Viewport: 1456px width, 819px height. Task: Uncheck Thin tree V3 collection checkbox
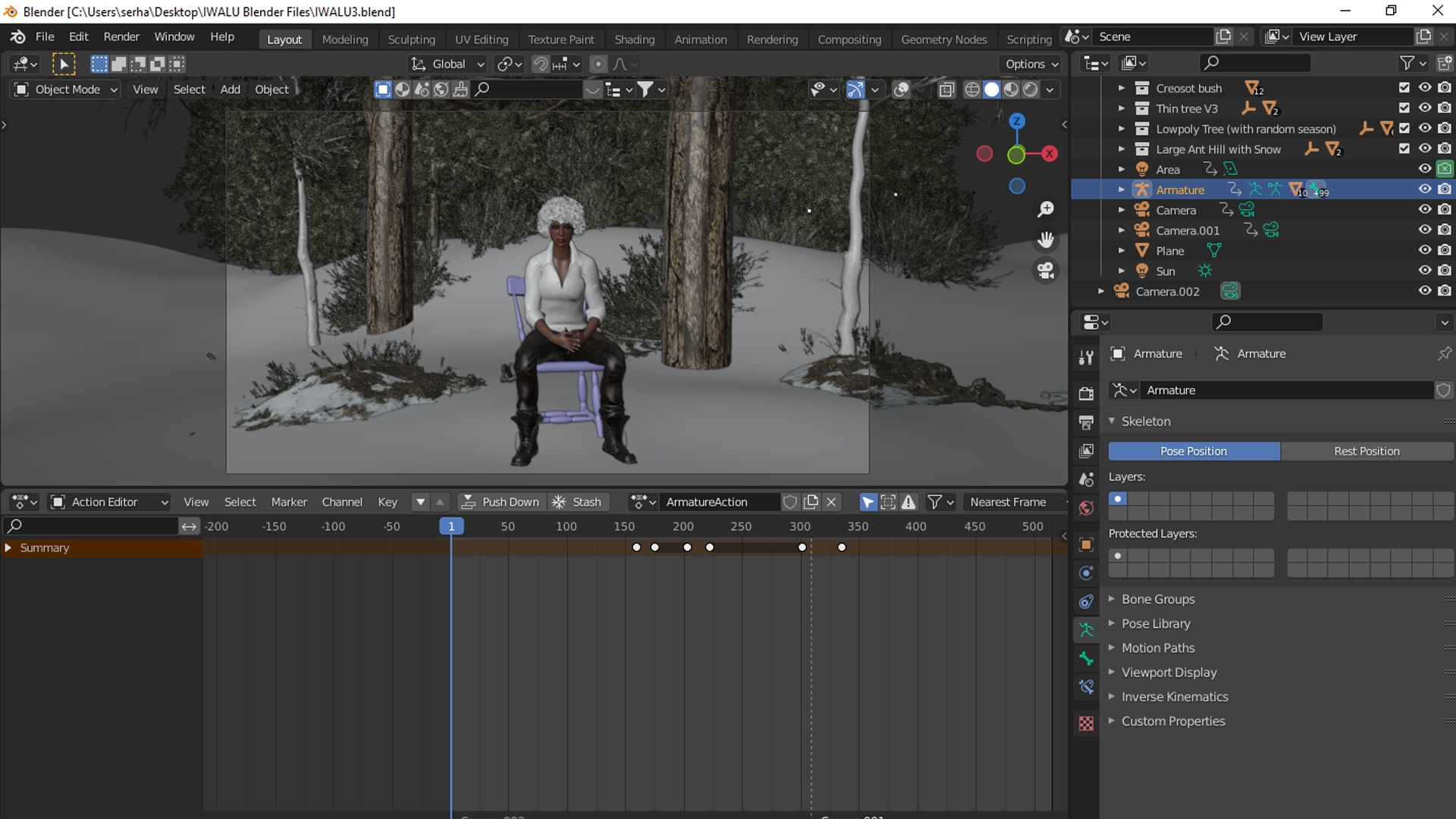(x=1404, y=108)
